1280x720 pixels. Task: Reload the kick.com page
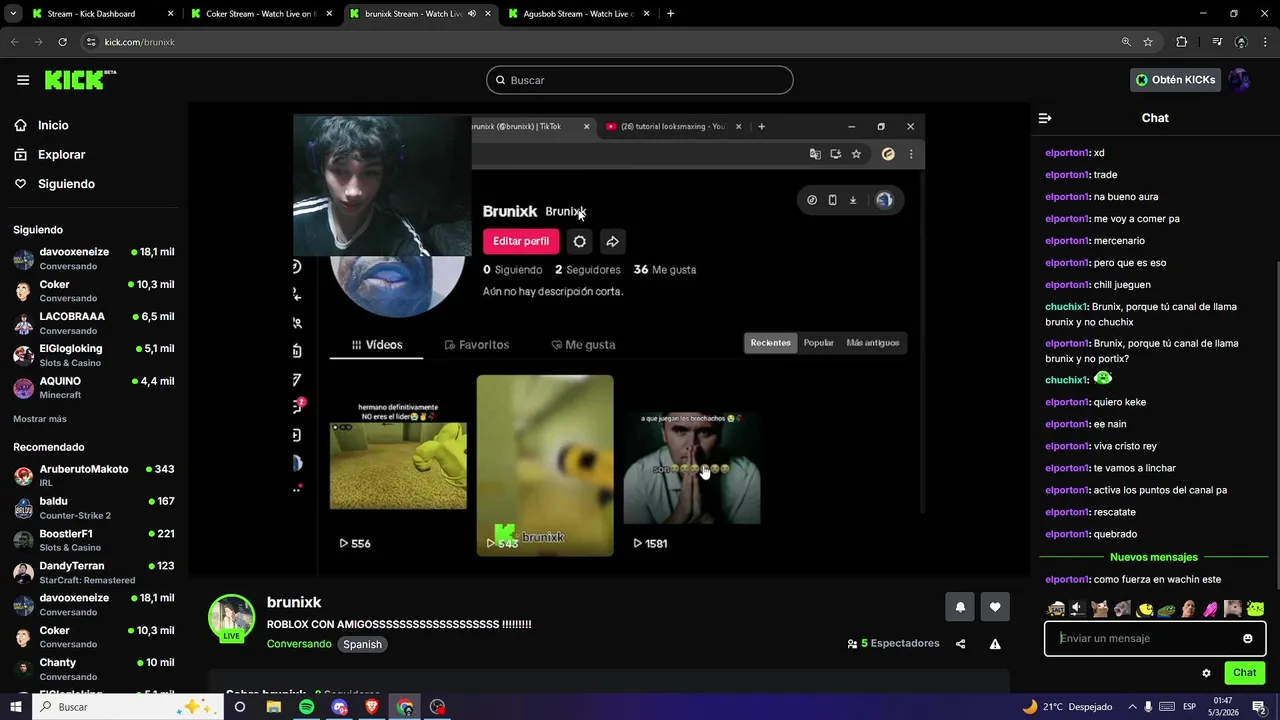[x=62, y=42]
